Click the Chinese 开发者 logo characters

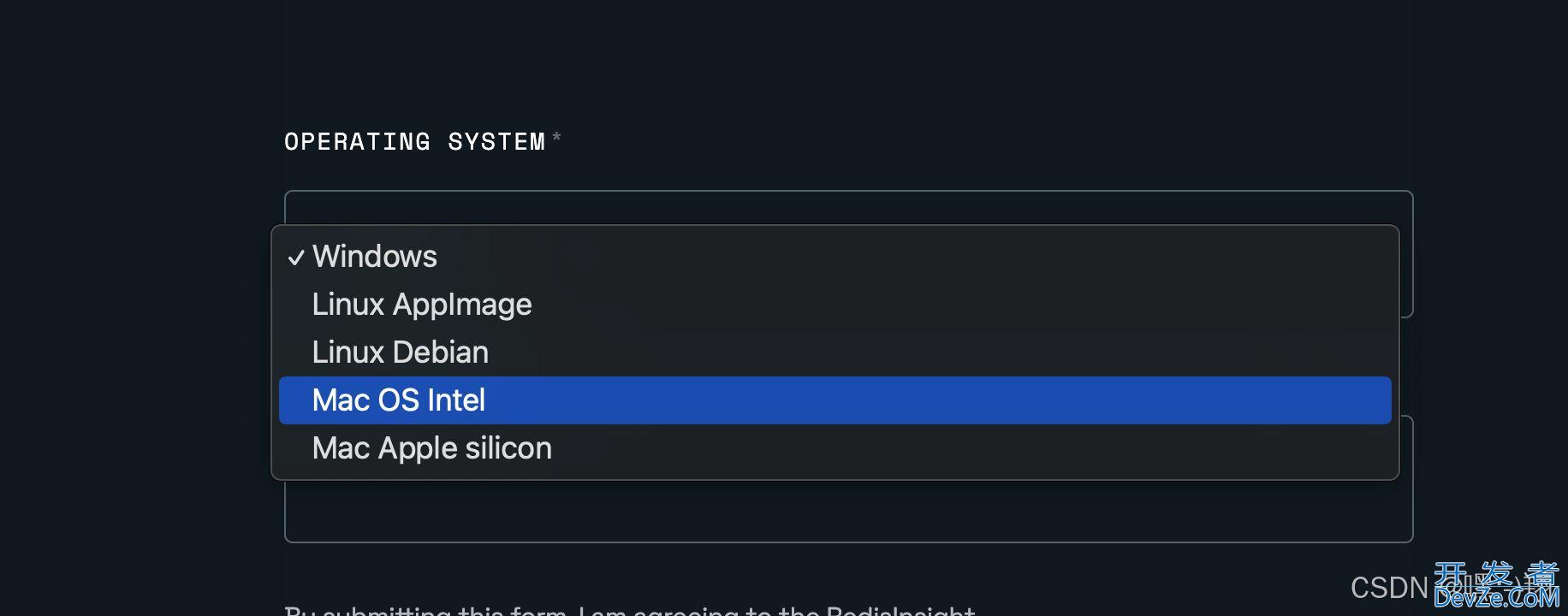(1497, 575)
